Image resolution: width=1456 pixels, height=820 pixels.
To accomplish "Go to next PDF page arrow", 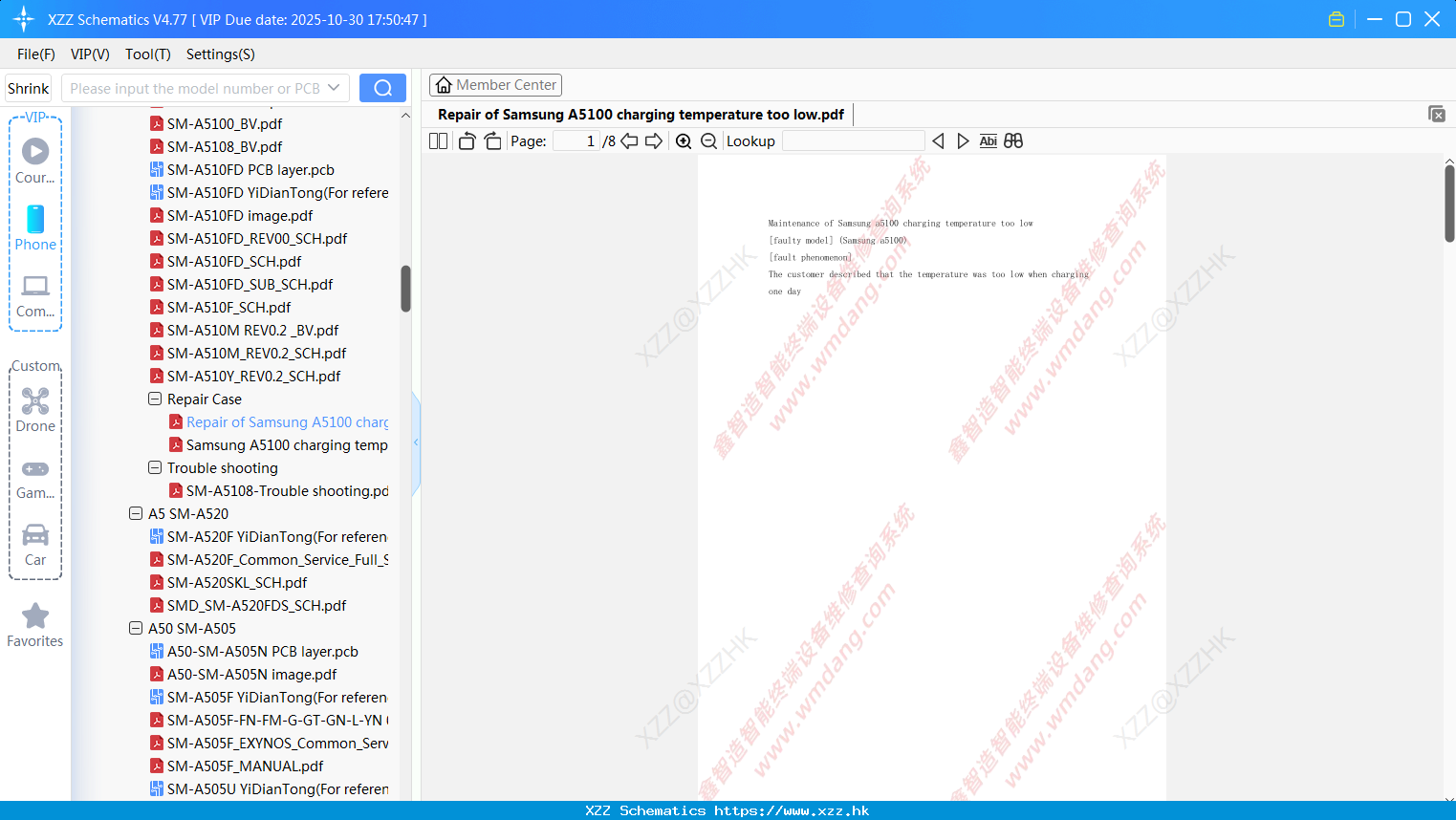I will [x=654, y=141].
